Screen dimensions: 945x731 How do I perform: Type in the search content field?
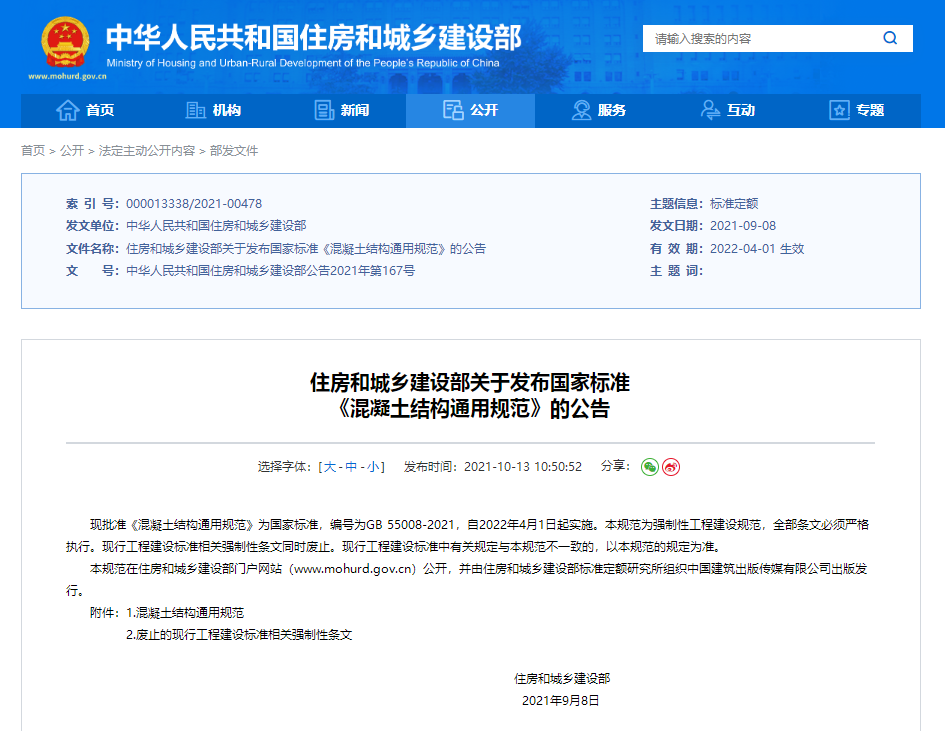point(760,39)
